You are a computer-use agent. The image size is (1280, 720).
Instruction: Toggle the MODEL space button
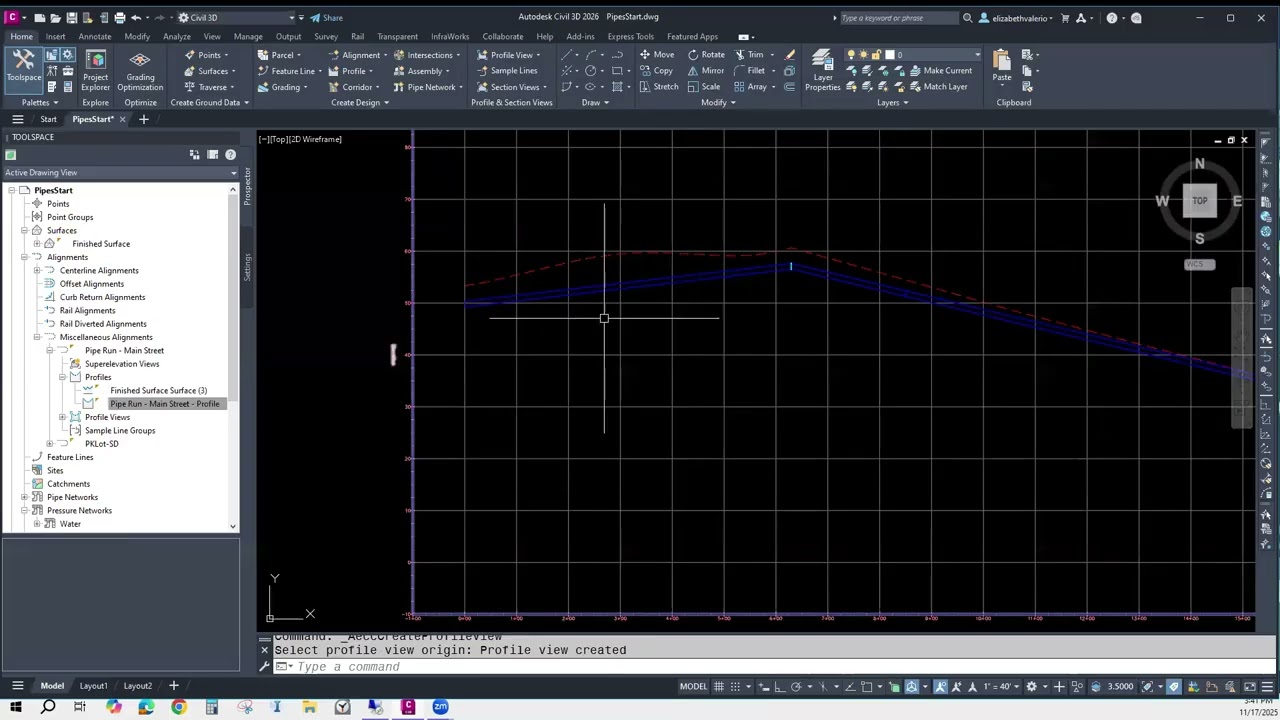tap(693, 686)
